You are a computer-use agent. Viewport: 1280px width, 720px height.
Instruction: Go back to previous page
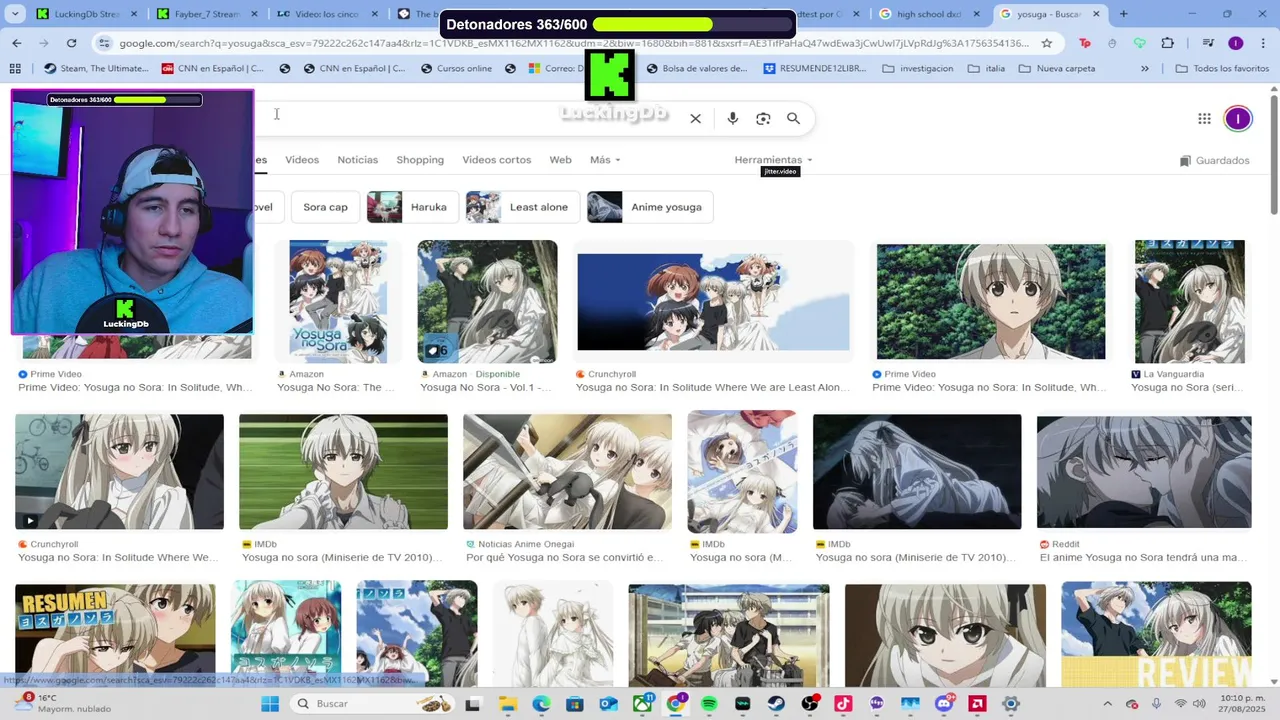coord(17,43)
